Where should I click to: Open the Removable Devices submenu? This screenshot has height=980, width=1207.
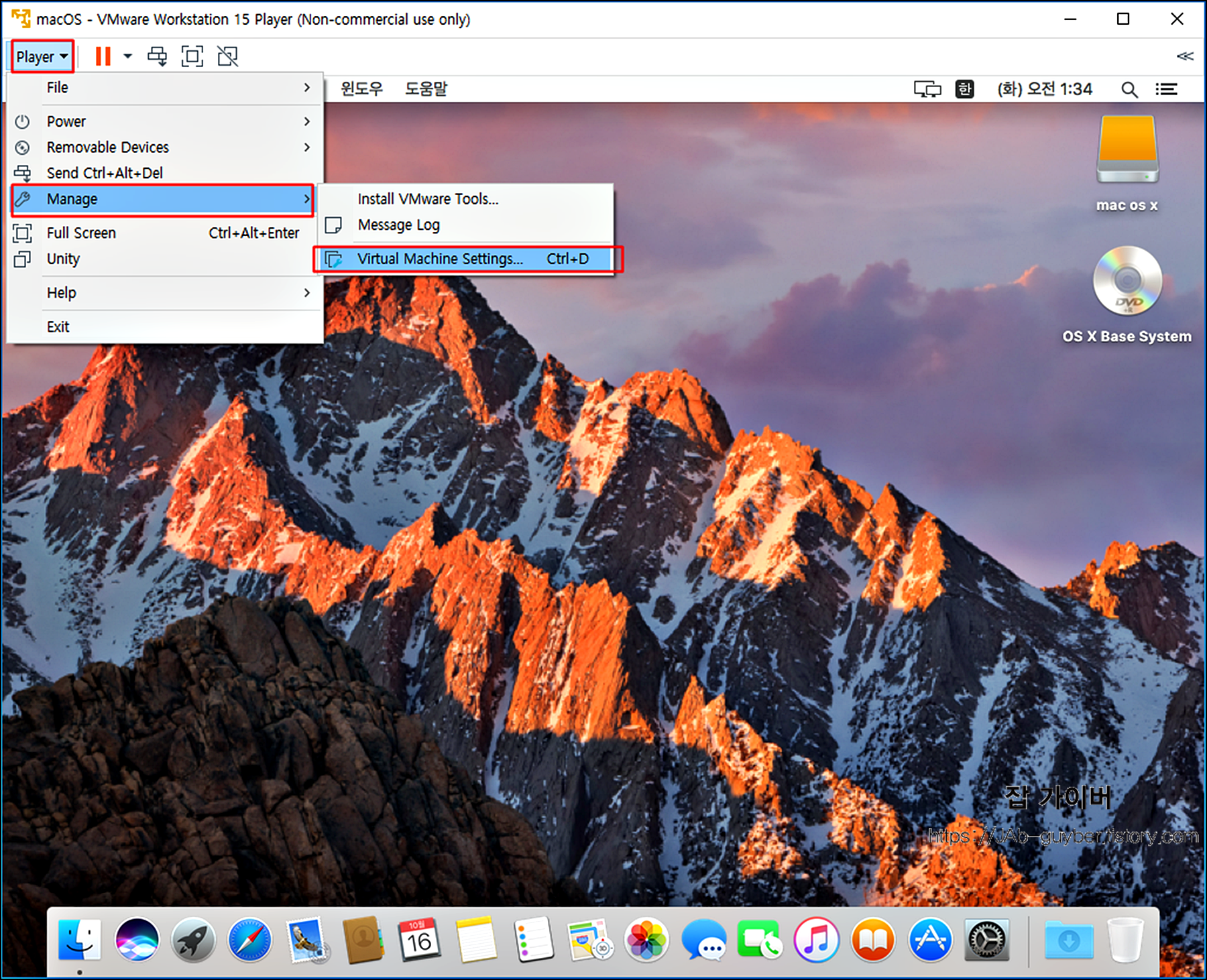165,147
